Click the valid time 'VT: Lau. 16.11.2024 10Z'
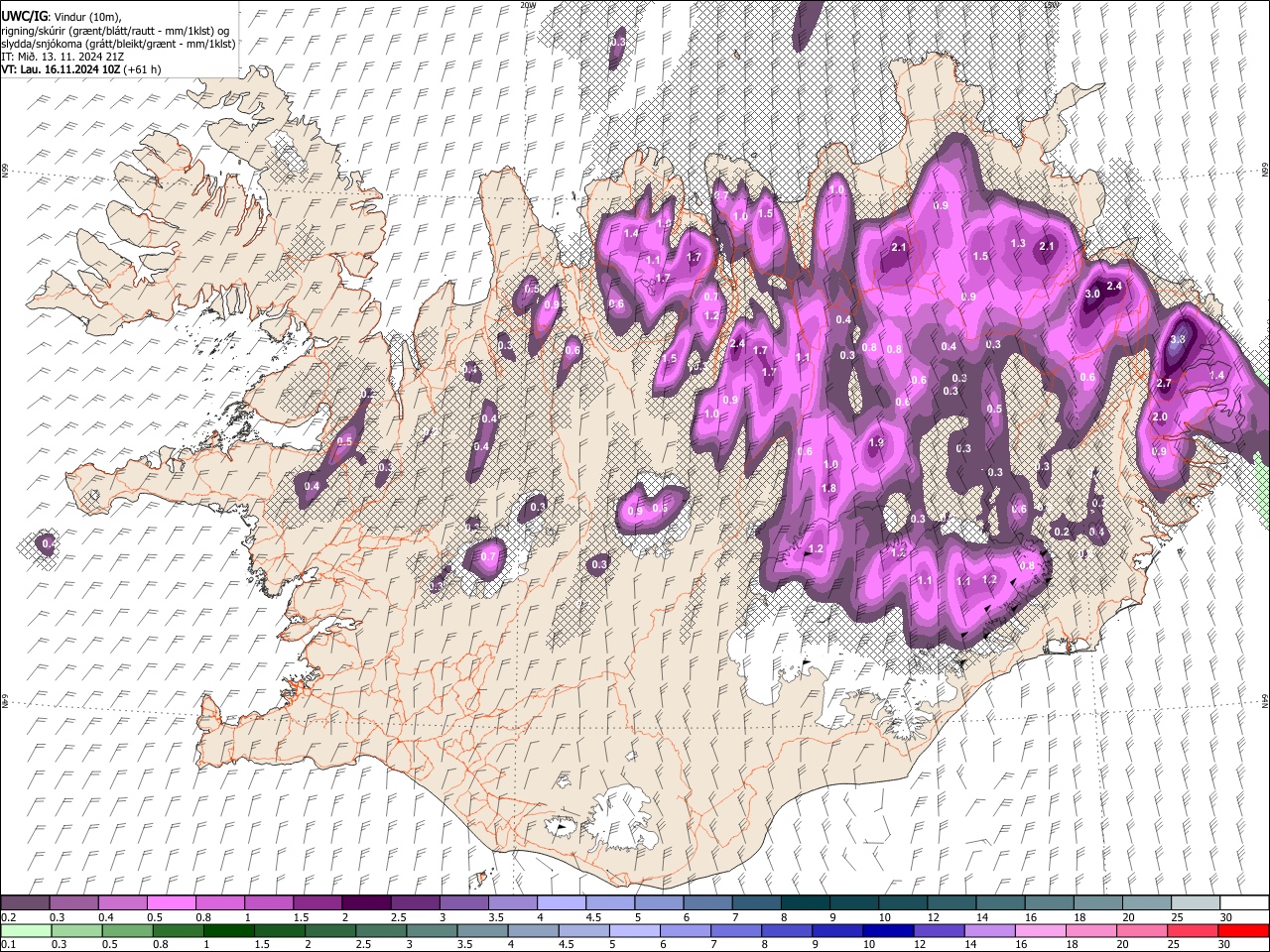 pos(61,69)
